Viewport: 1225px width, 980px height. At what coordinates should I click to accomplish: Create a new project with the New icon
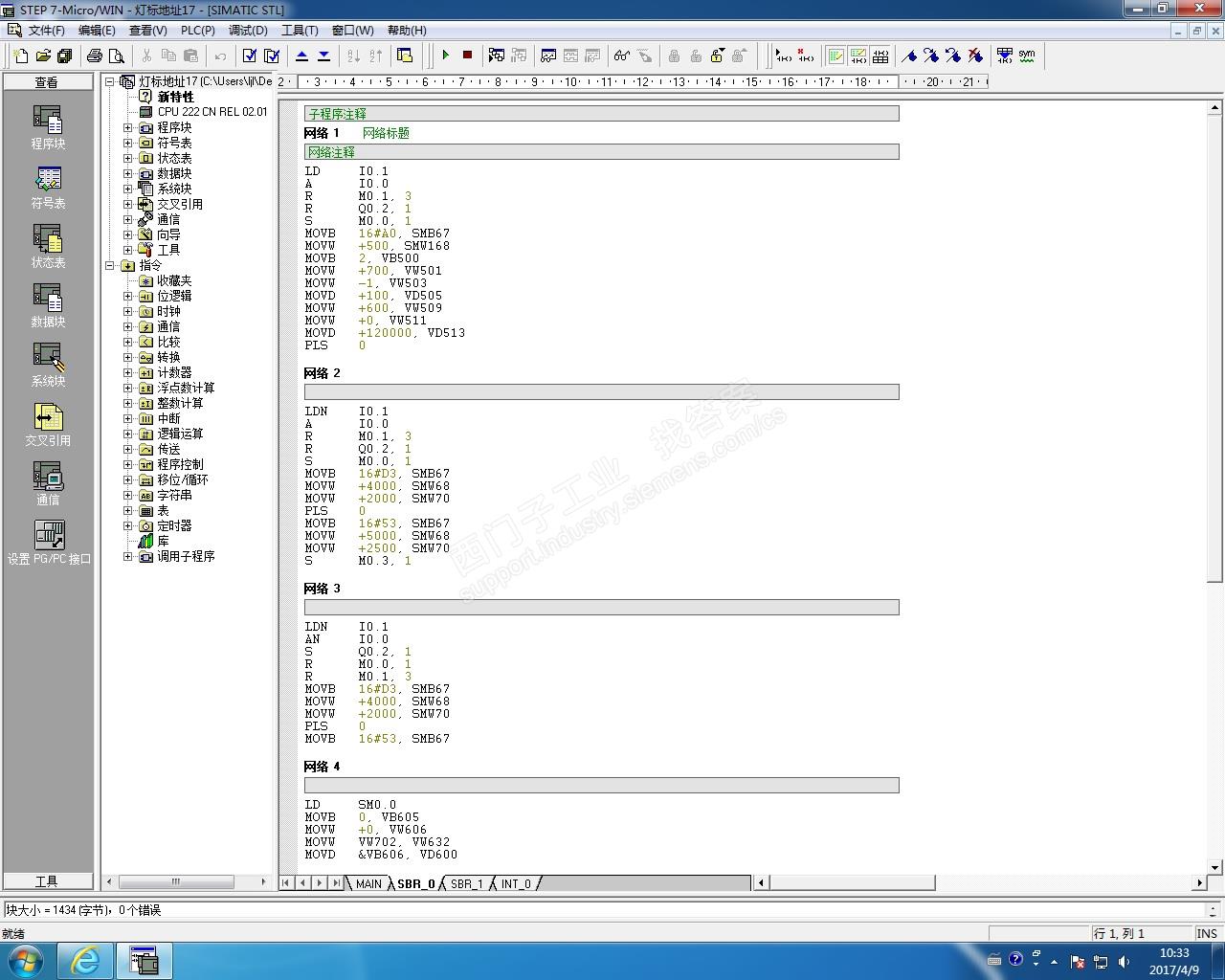tap(21, 56)
